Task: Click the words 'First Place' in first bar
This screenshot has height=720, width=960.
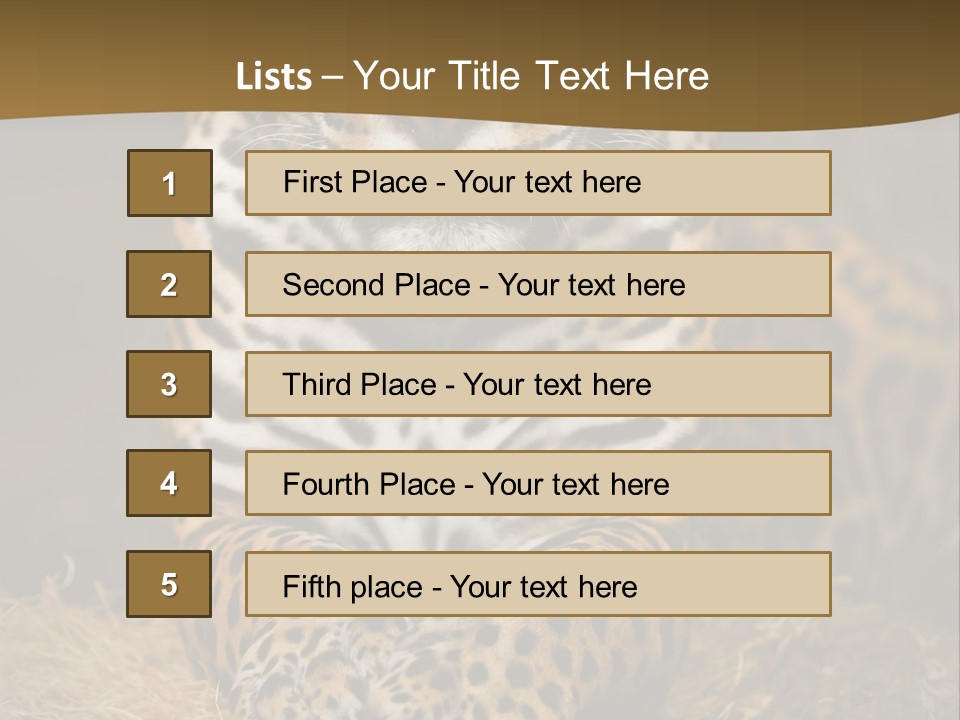Action: tap(355, 182)
